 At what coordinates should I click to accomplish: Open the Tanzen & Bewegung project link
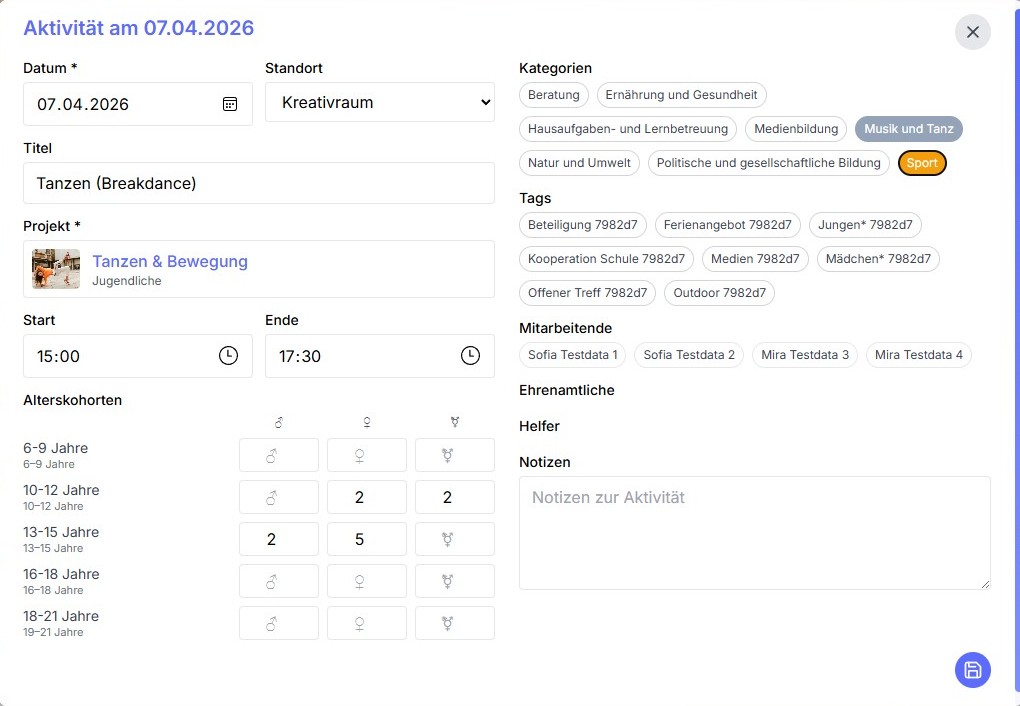coord(170,262)
